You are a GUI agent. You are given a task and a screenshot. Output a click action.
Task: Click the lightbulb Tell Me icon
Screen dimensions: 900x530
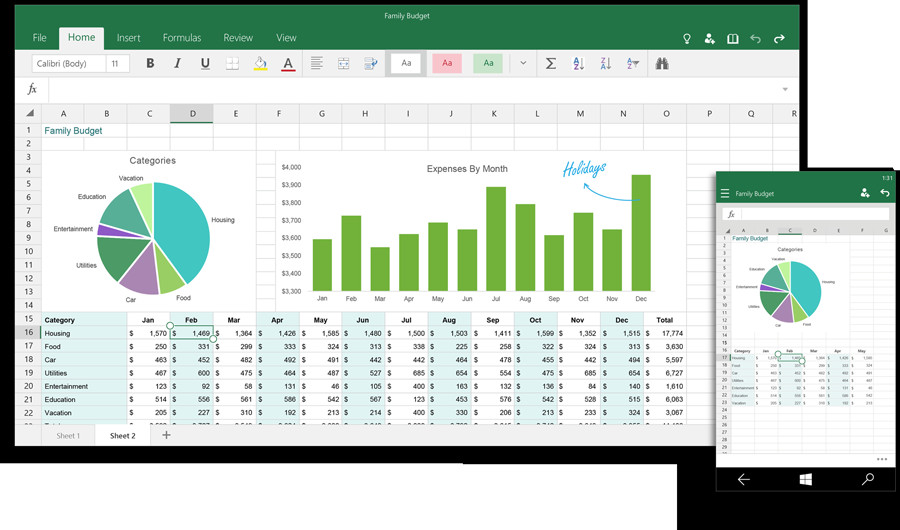point(687,38)
